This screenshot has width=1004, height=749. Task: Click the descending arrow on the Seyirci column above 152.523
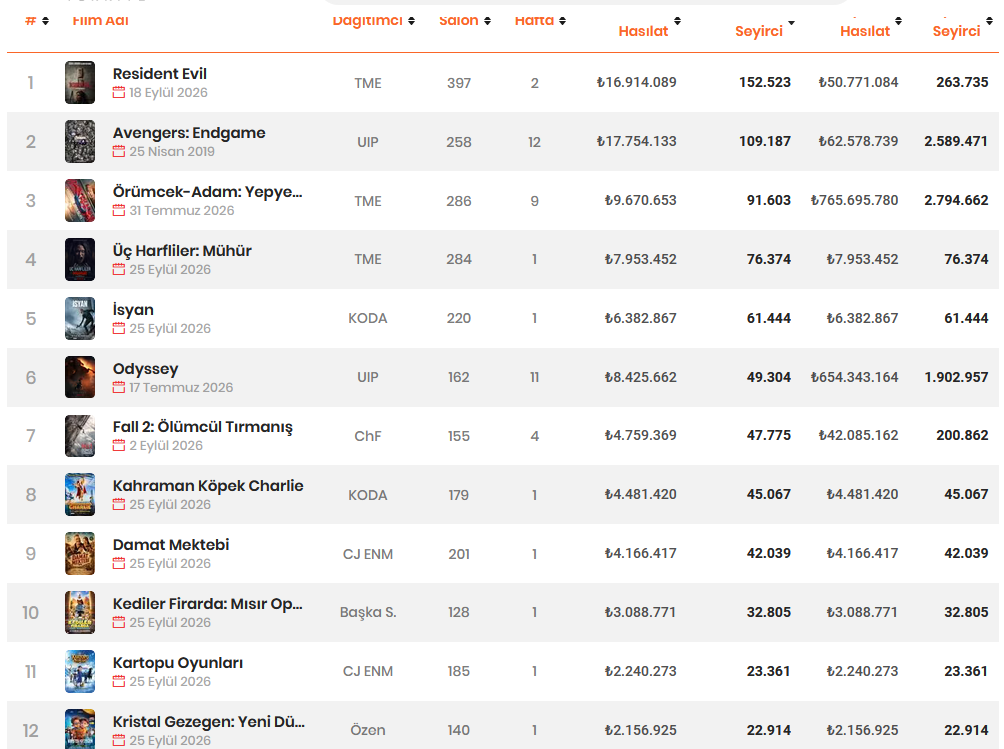coord(791,22)
